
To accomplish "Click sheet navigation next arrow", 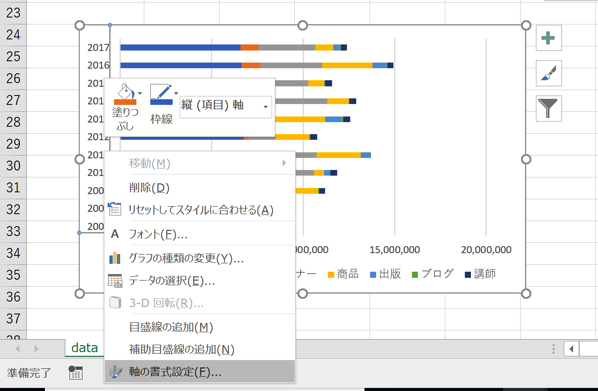I will click(x=36, y=348).
